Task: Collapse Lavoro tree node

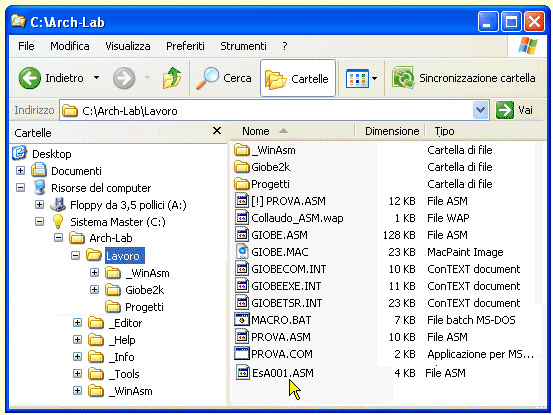Action: tap(75, 256)
